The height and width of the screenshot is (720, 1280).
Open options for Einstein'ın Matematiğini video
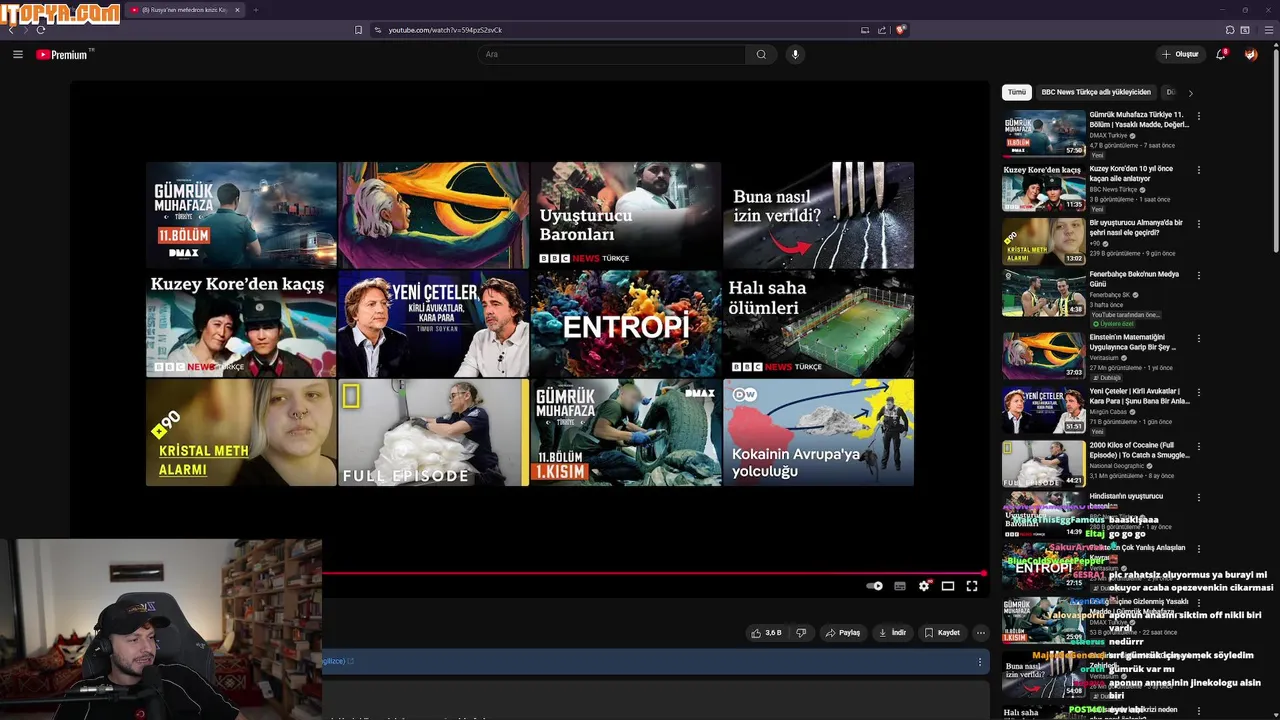(1198, 338)
